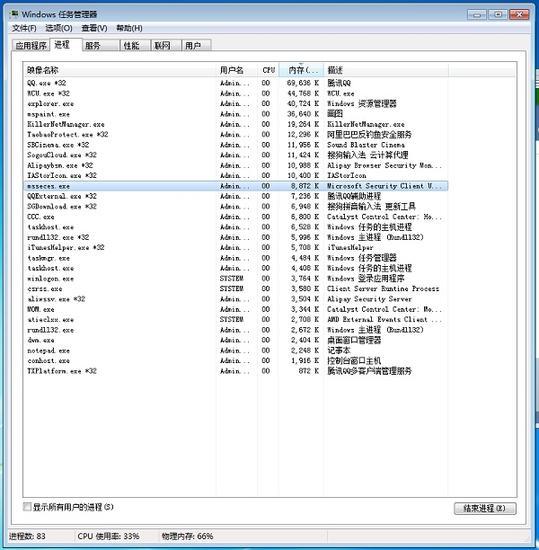Image resolution: width=539 pixels, height=550 pixels.
Task: Select the KillerNetManager.exe process row
Action: click(236, 124)
